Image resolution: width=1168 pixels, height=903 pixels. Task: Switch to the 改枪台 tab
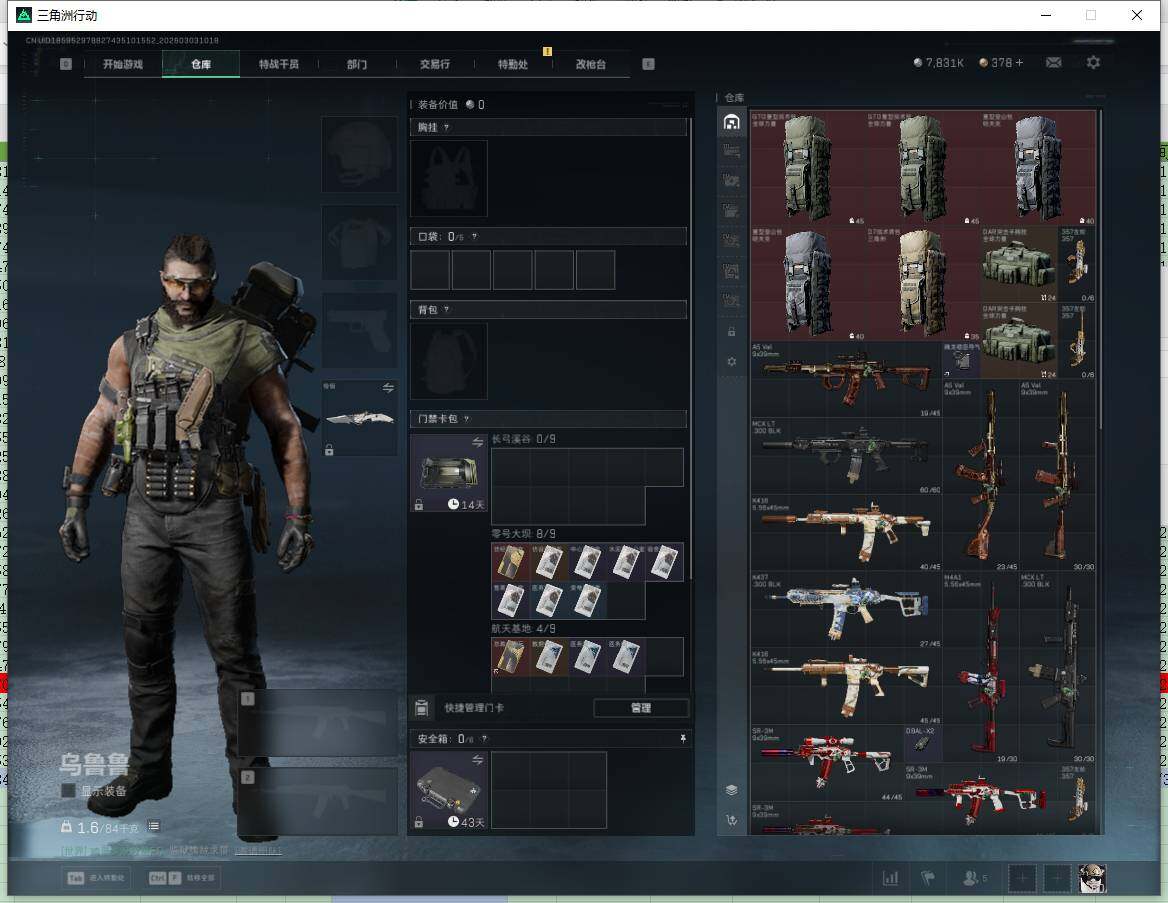pyautogui.click(x=591, y=64)
